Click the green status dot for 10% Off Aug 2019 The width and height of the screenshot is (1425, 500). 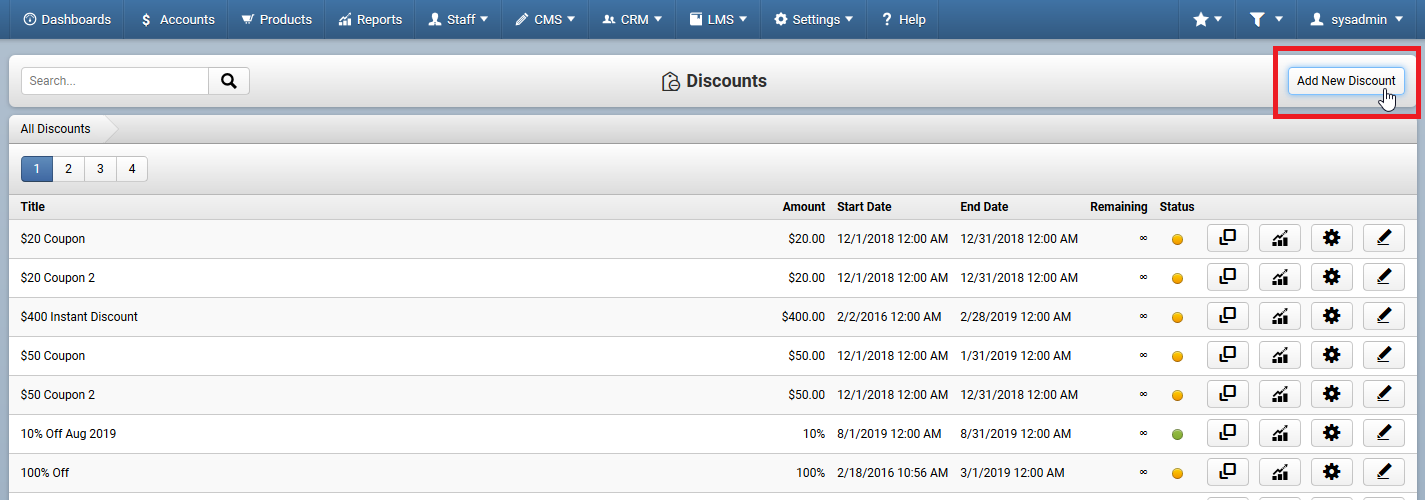tap(1177, 434)
